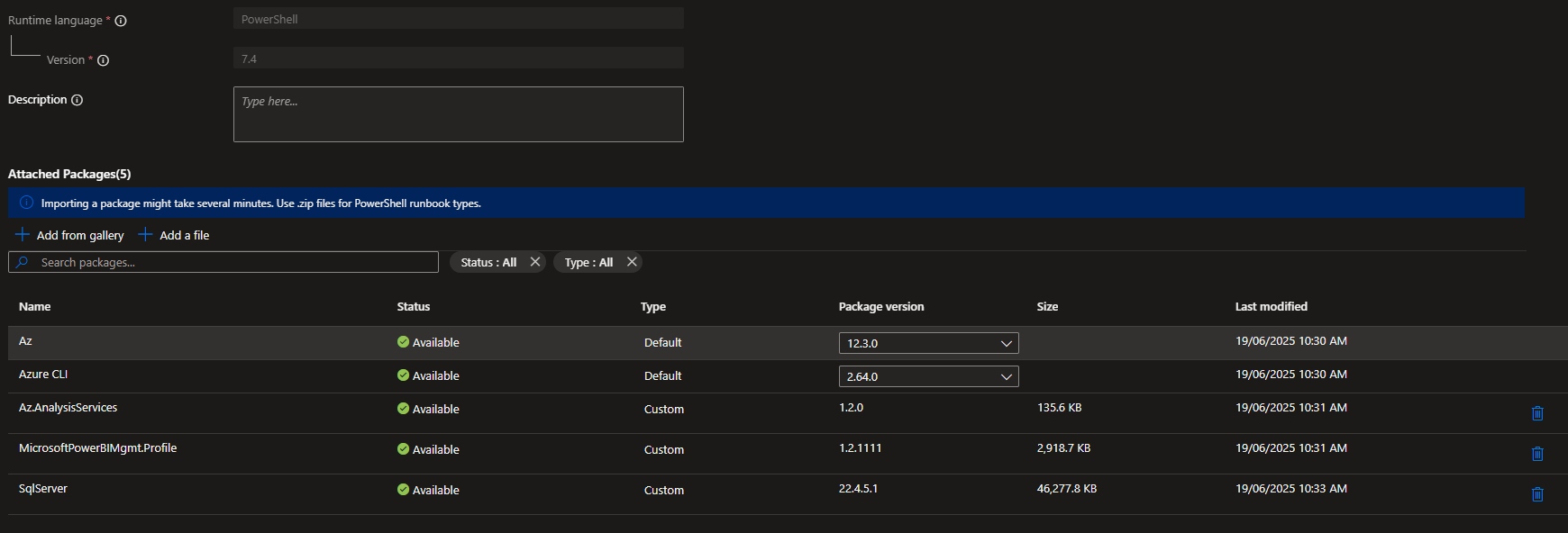
Task: Click the plus icon for Add from gallery
Action: pyautogui.click(x=23, y=234)
